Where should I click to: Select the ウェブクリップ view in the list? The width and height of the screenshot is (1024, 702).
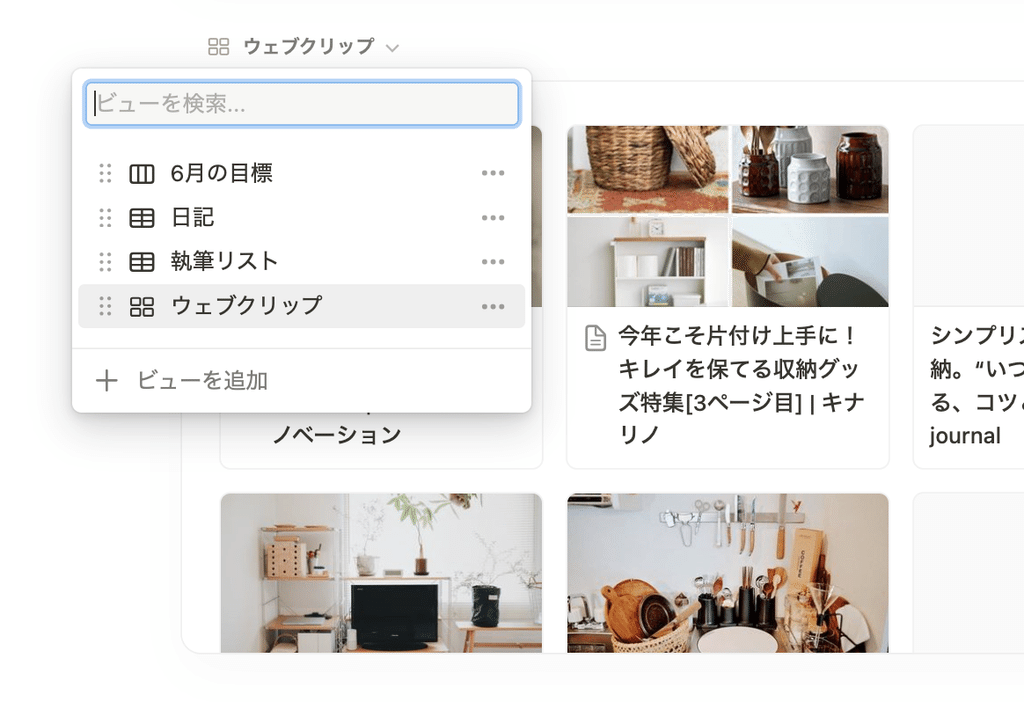tap(302, 306)
